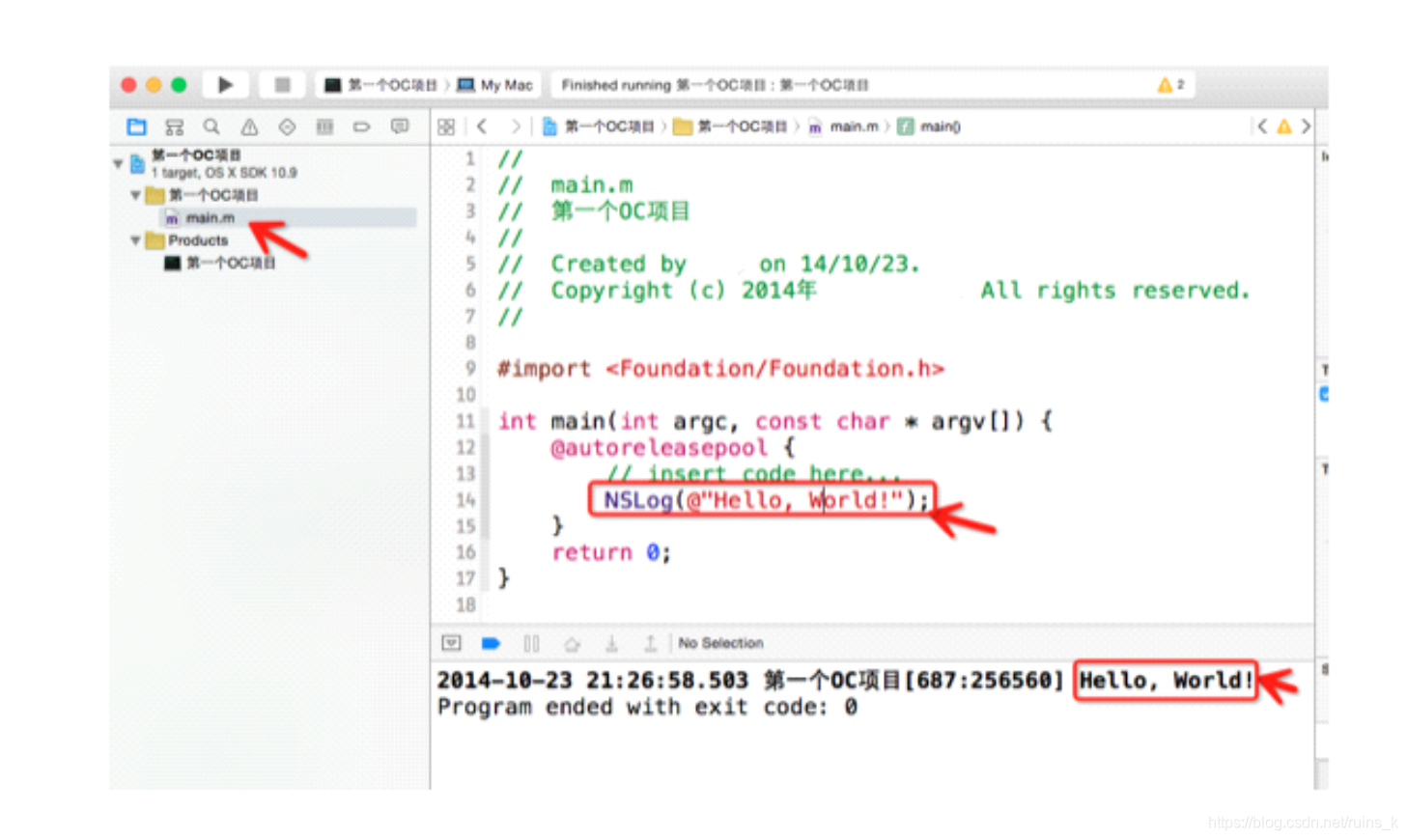This screenshot has width=1407, height=840.
Task: Click line number 11 in the gutter
Action: click(465, 421)
